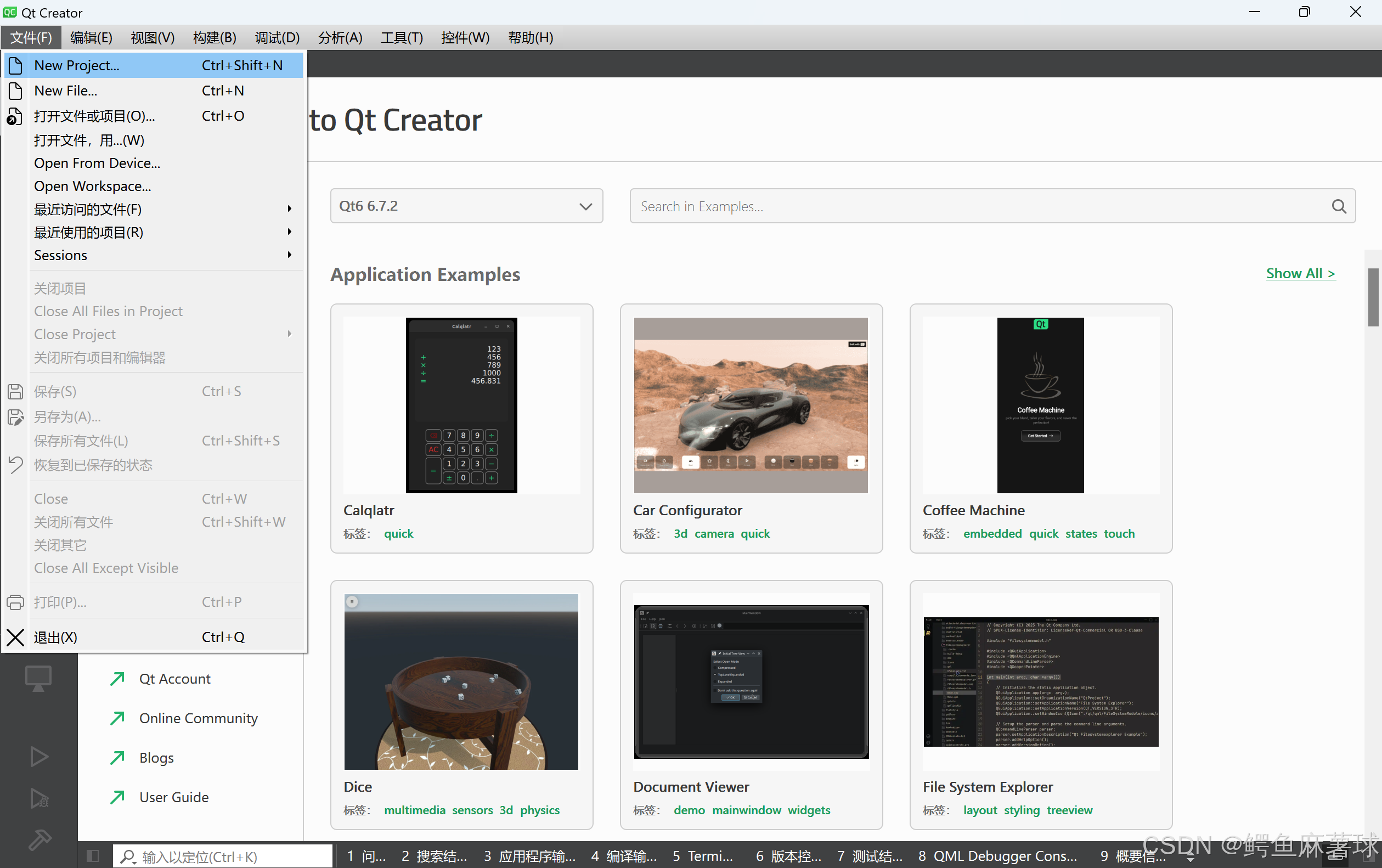The image size is (1382, 868).
Task: Open the 控件(W) menu
Action: 465,37
